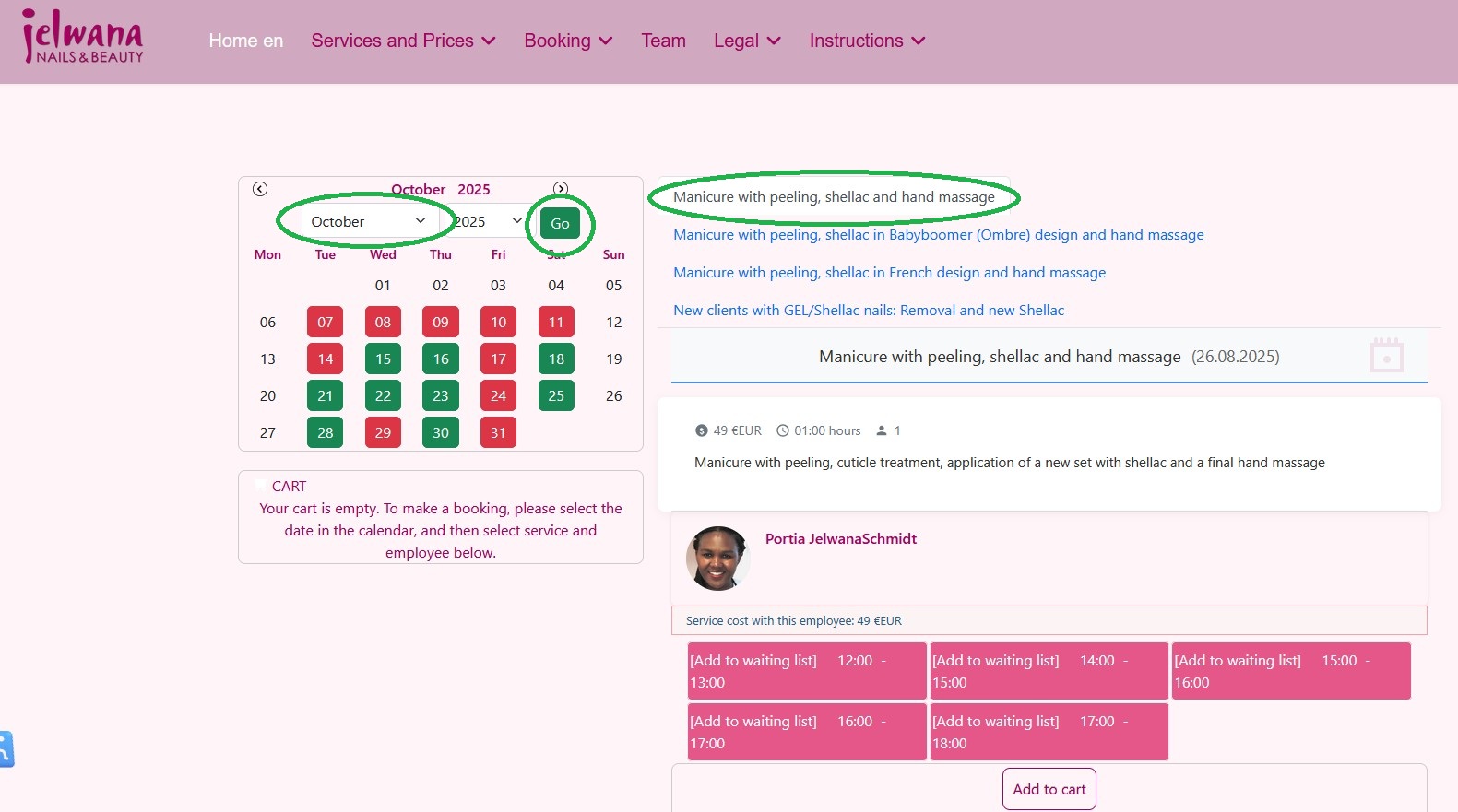The image size is (1458, 812).
Task: Go to previous month using left arrow
Action: [x=260, y=189]
